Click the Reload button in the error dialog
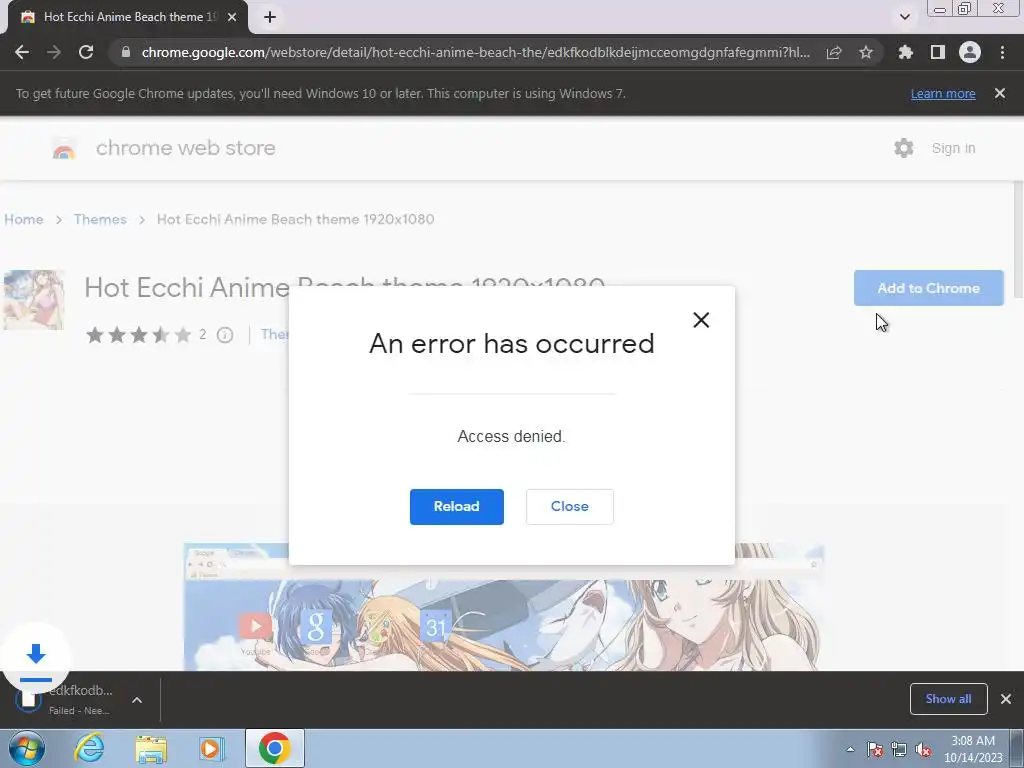The width and height of the screenshot is (1024, 768). pyautogui.click(x=456, y=507)
